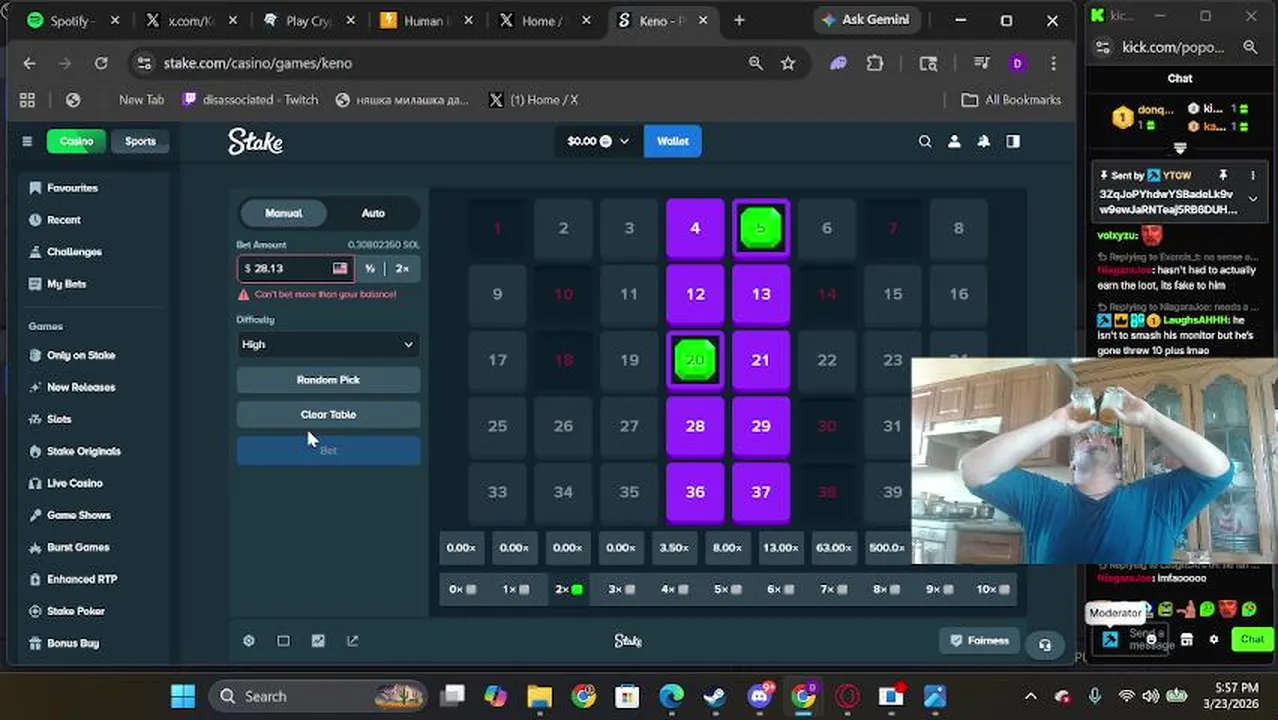Open Live Casino in the sidebar
Image resolution: width=1278 pixels, height=720 pixels.
tap(75, 483)
